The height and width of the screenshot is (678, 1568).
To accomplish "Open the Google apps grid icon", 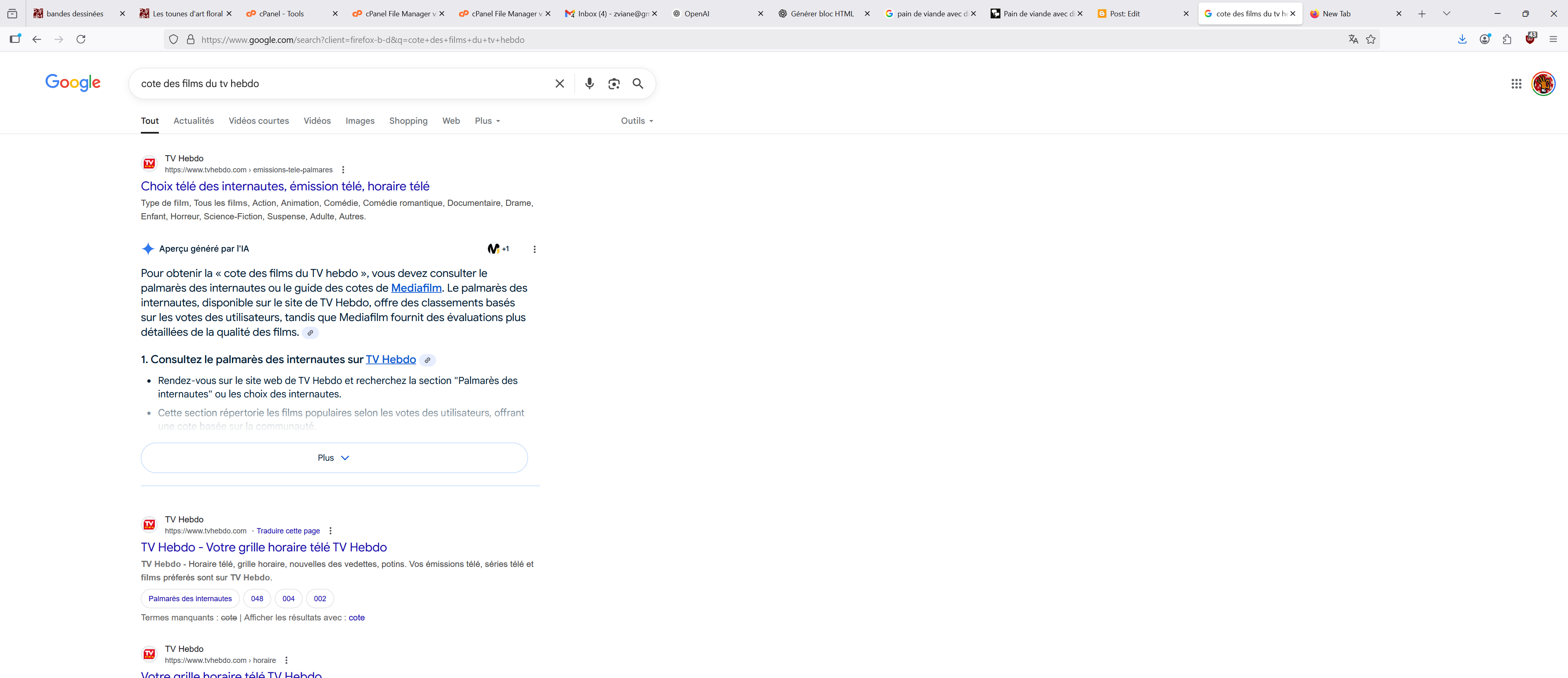I will coord(1516,83).
